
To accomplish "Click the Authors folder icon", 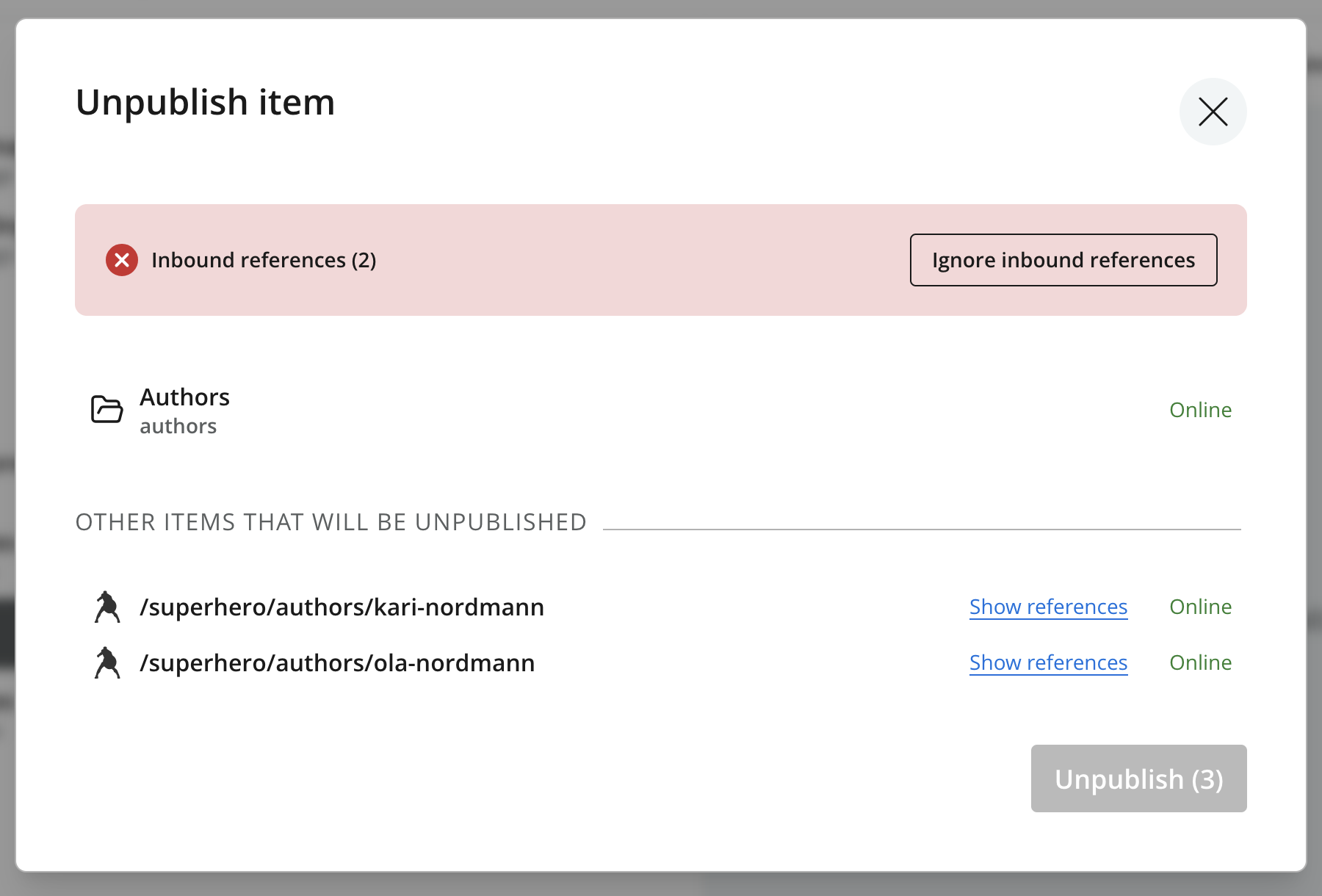I will (106, 409).
